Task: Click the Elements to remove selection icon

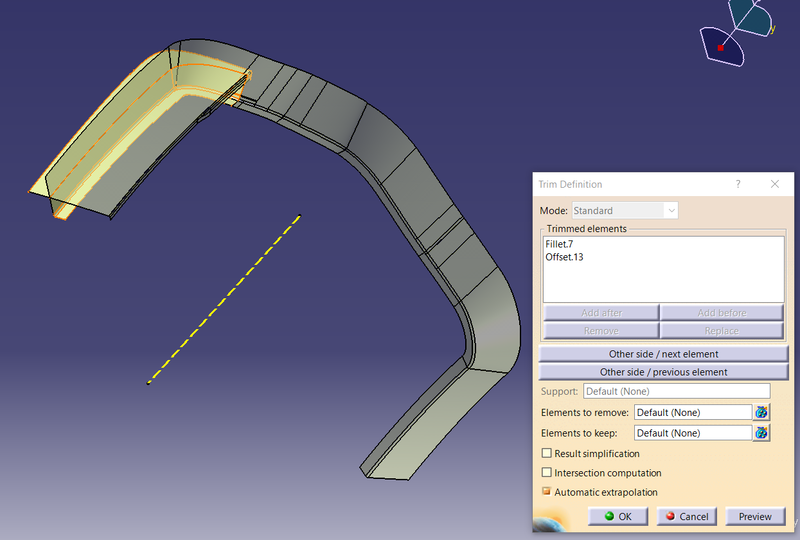Action: click(762, 412)
